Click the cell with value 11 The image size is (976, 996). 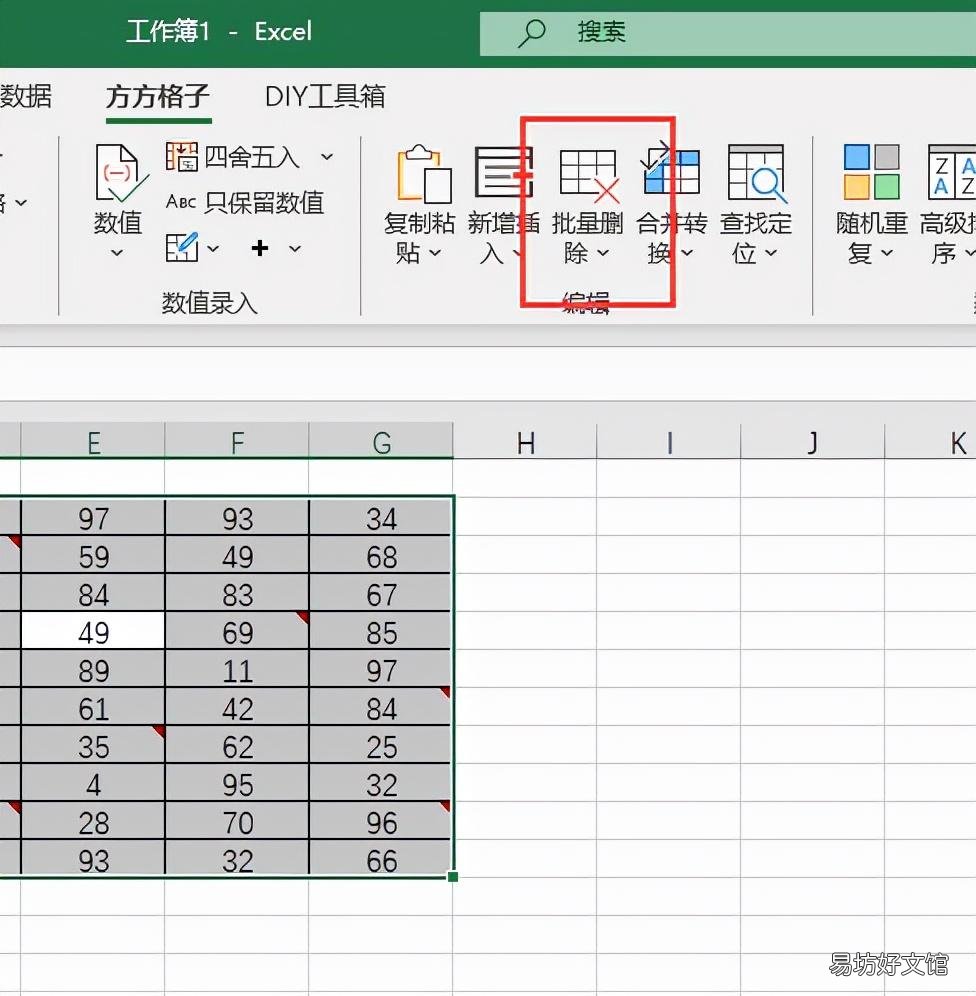[237, 668]
